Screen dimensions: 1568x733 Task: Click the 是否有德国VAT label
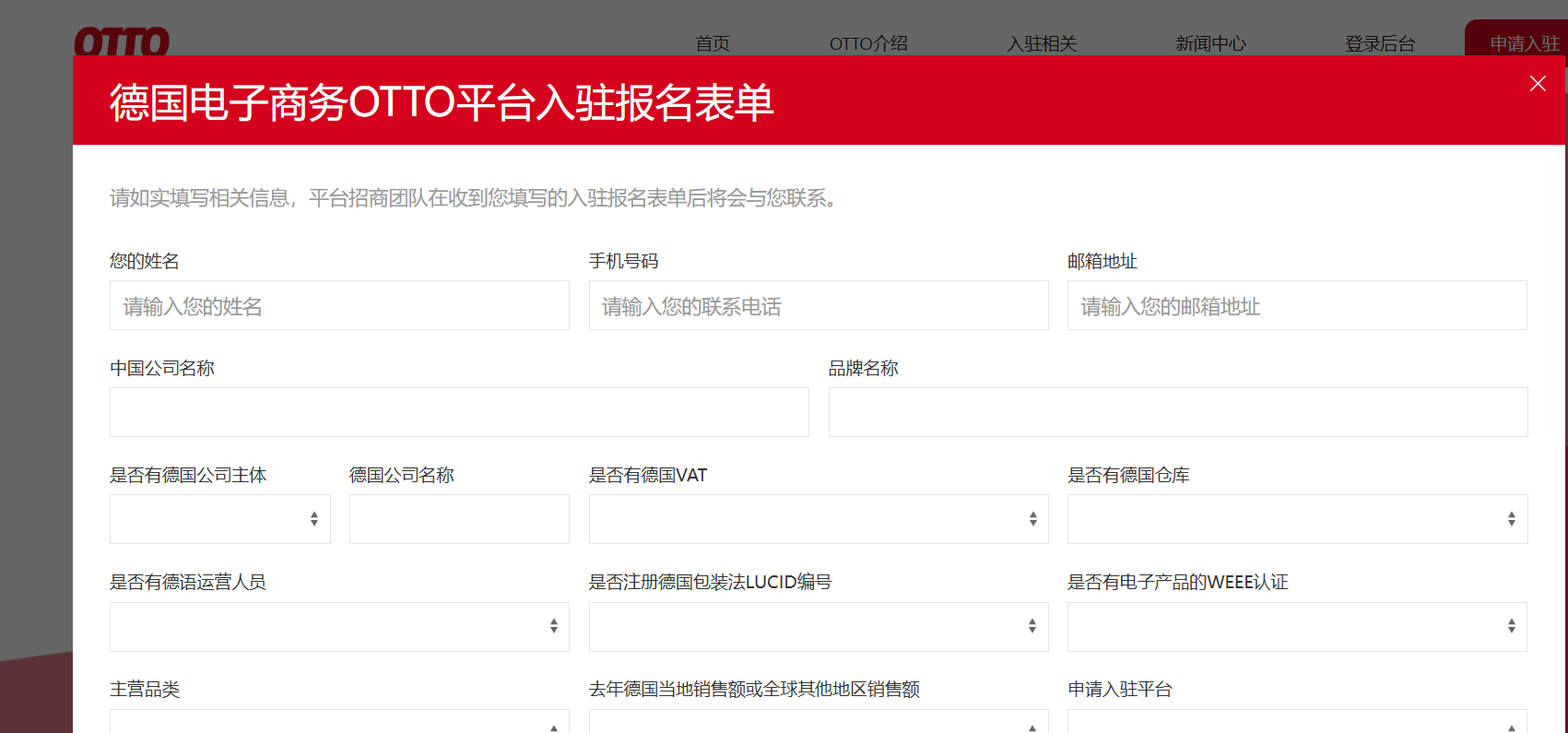[x=647, y=475]
